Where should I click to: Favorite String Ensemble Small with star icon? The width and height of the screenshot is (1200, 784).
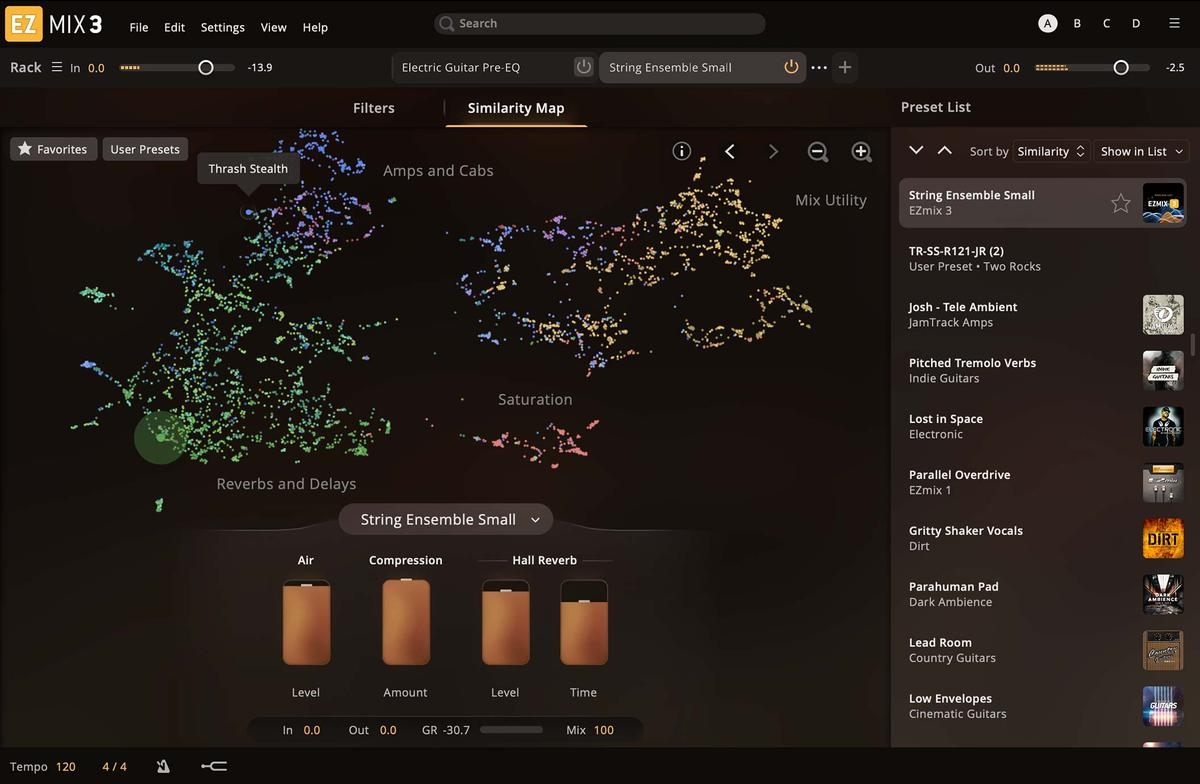tap(1120, 203)
